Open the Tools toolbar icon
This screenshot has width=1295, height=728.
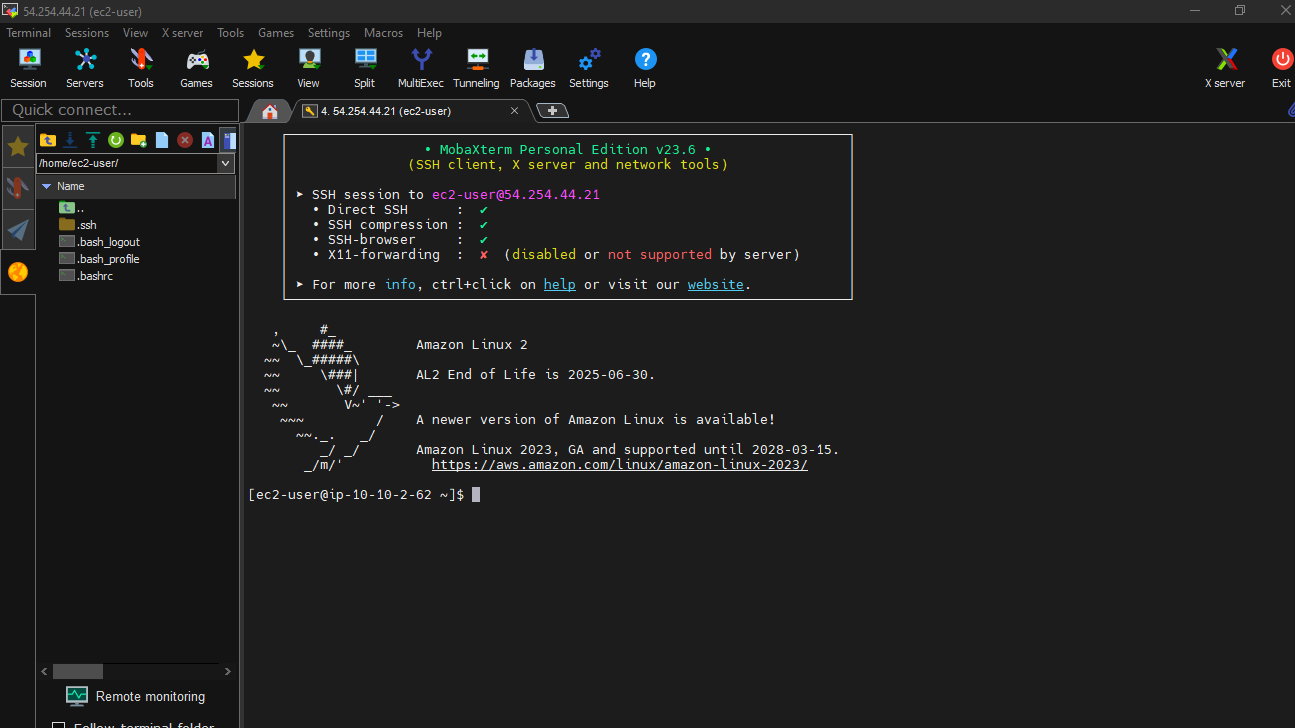[x=141, y=68]
